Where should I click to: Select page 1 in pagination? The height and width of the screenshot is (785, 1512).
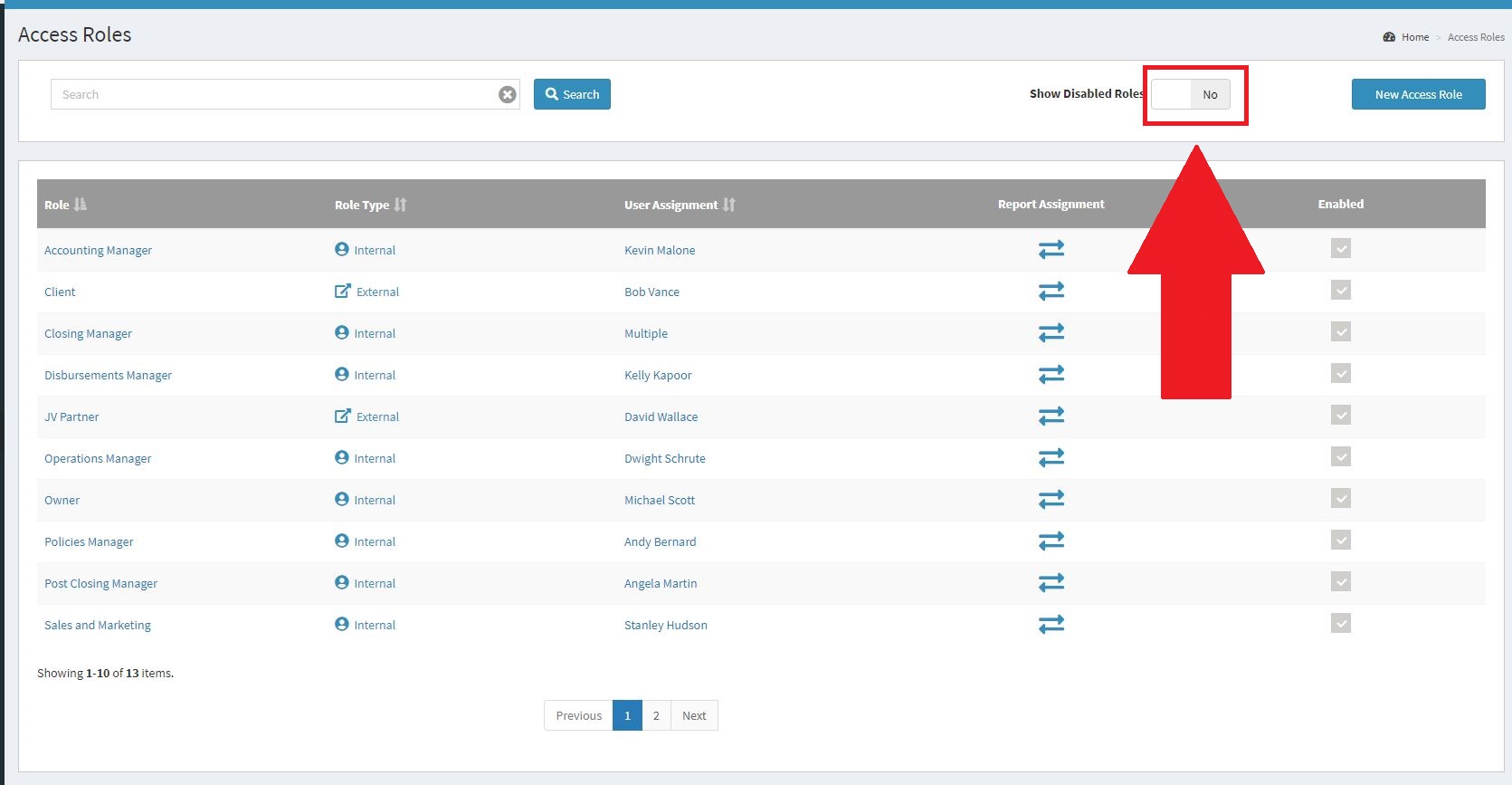point(627,715)
